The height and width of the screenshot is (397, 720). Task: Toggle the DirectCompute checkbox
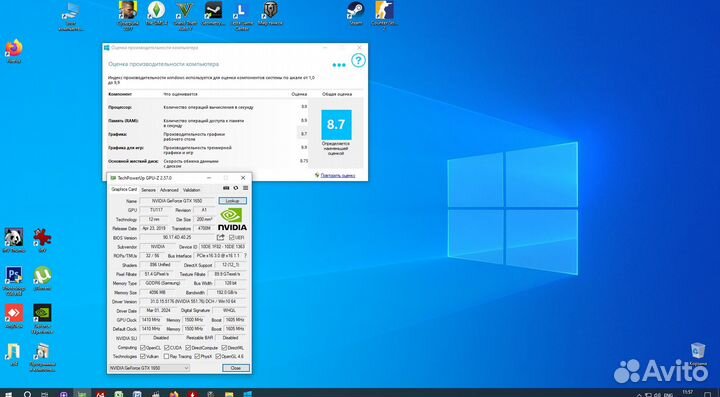[188, 348]
